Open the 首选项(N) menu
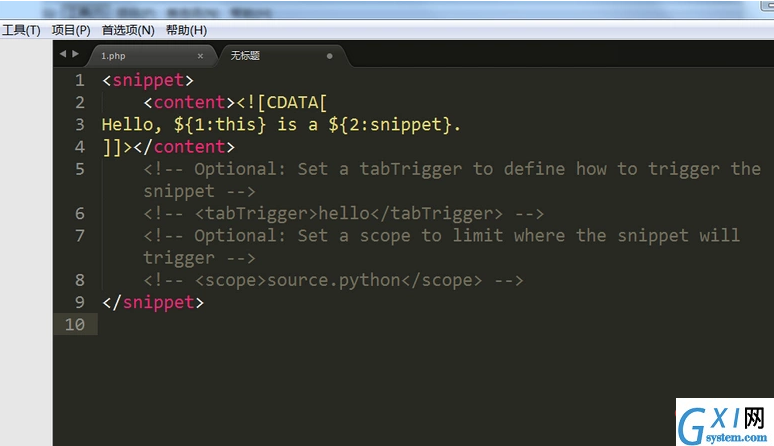Image resolution: width=774 pixels, height=446 pixels. (128, 30)
